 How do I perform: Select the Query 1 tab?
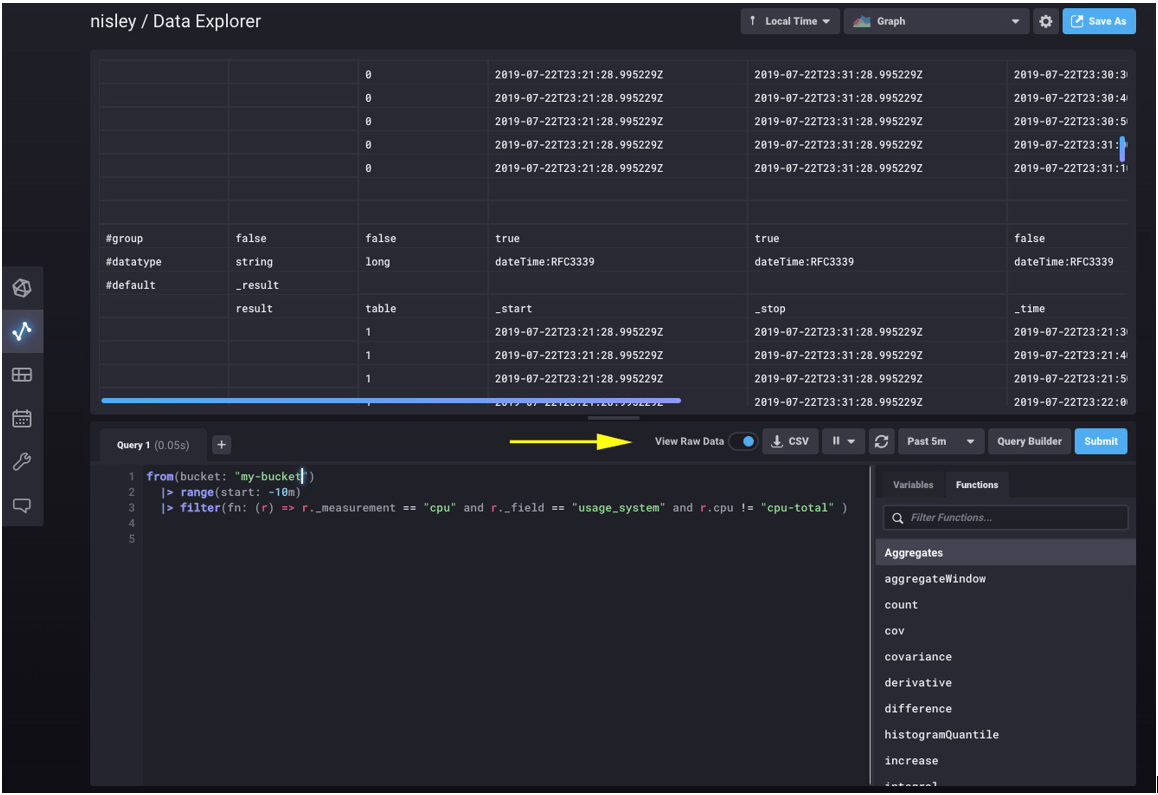[150, 444]
